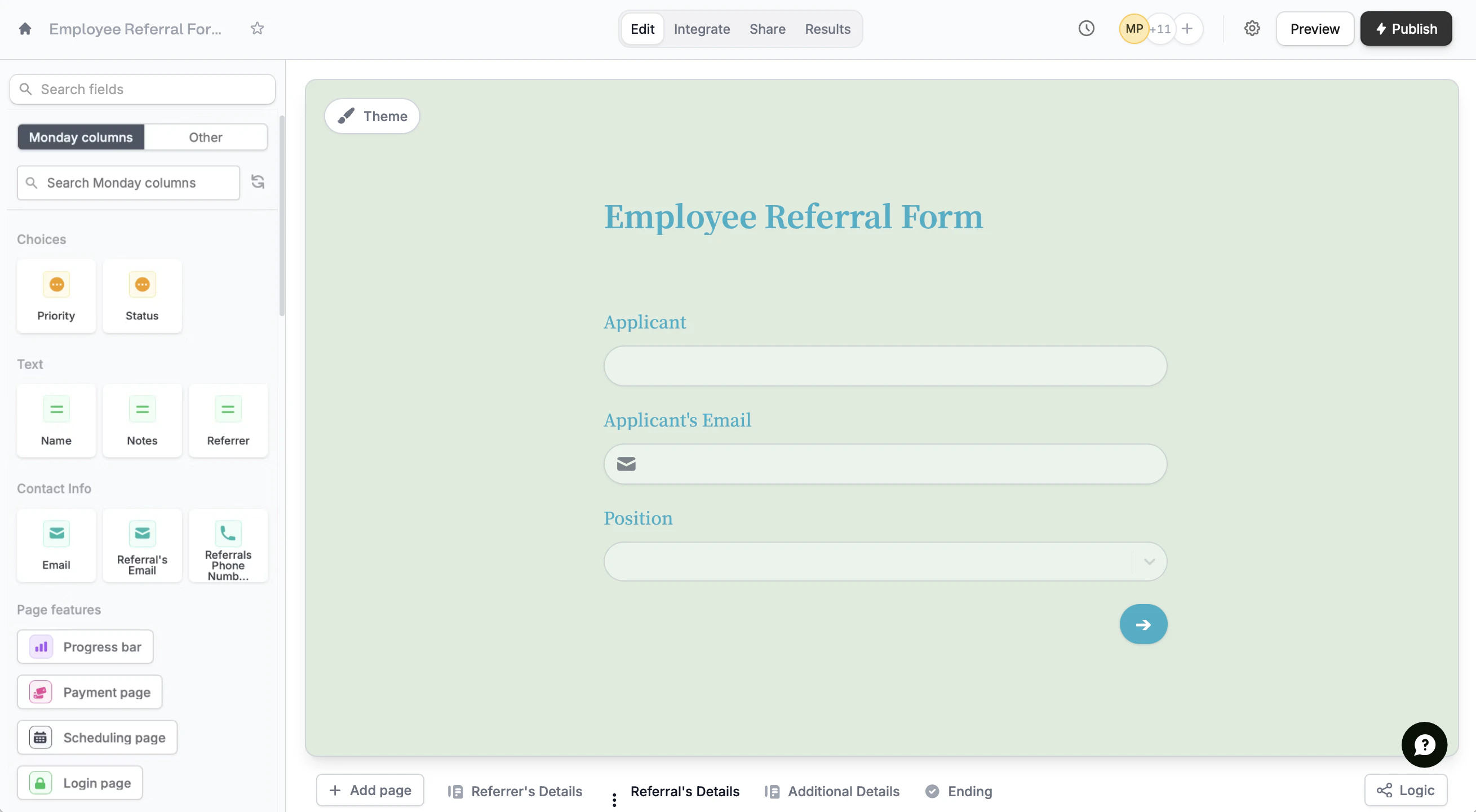Click the home icon
This screenshot has height=812, width=1476.
click(x=25, y=29)
